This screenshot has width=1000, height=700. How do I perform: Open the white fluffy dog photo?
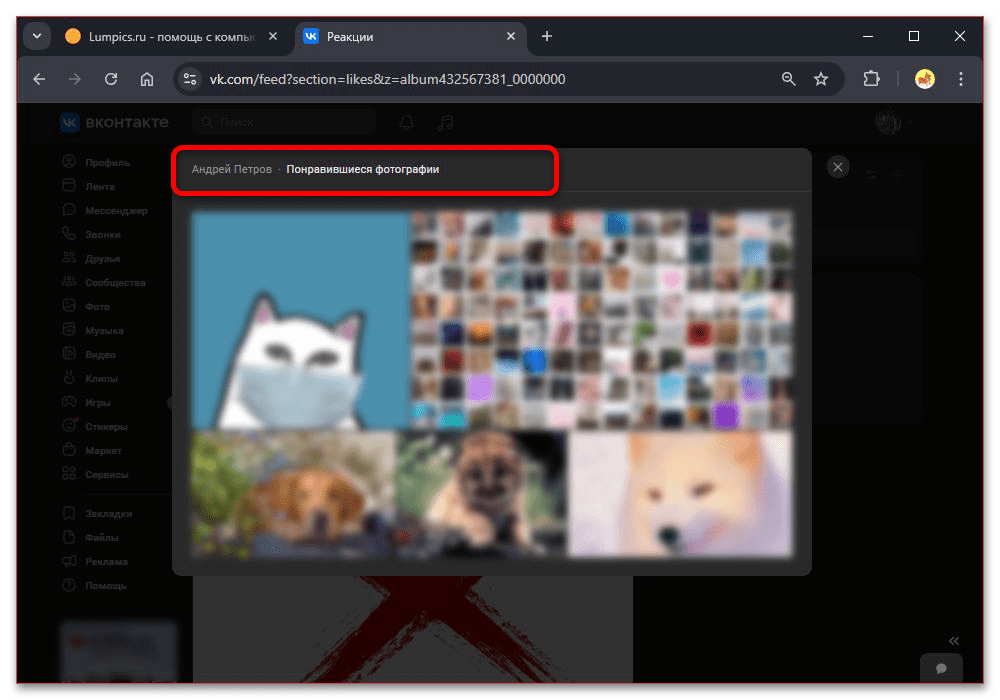(x=680, y=493)
